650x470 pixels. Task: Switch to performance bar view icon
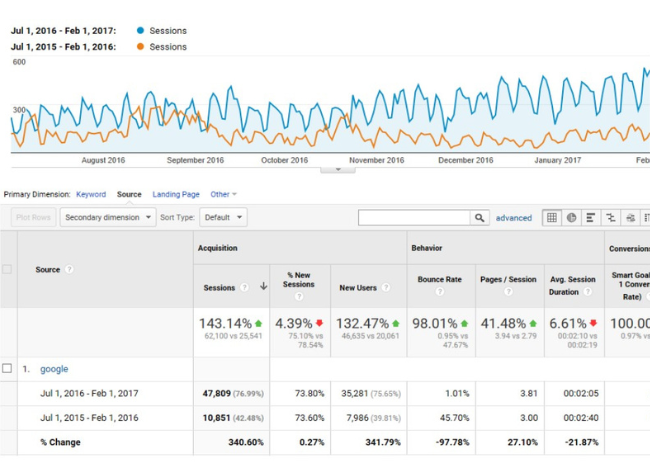[591, 218]
